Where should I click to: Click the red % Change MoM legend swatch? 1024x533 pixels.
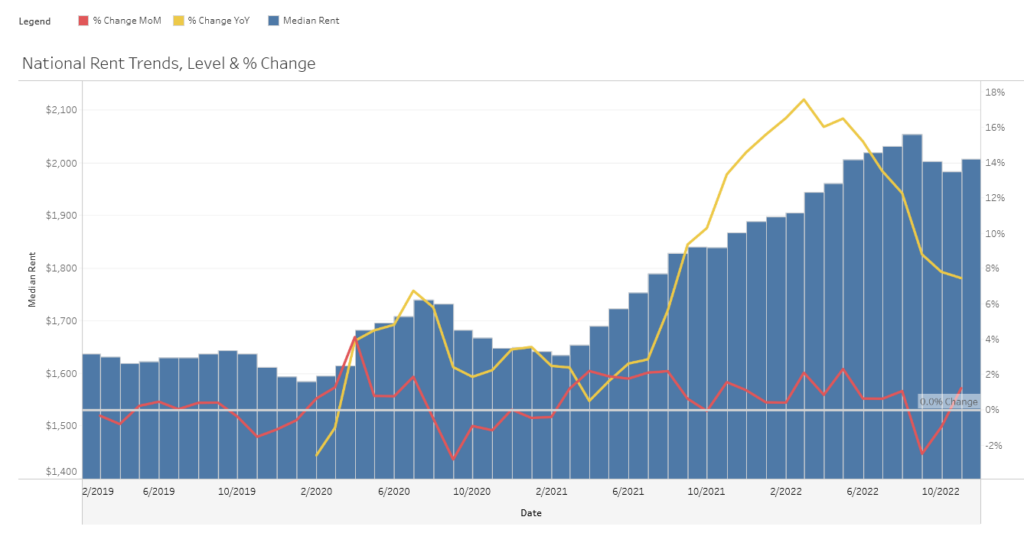tap(85, 20)
